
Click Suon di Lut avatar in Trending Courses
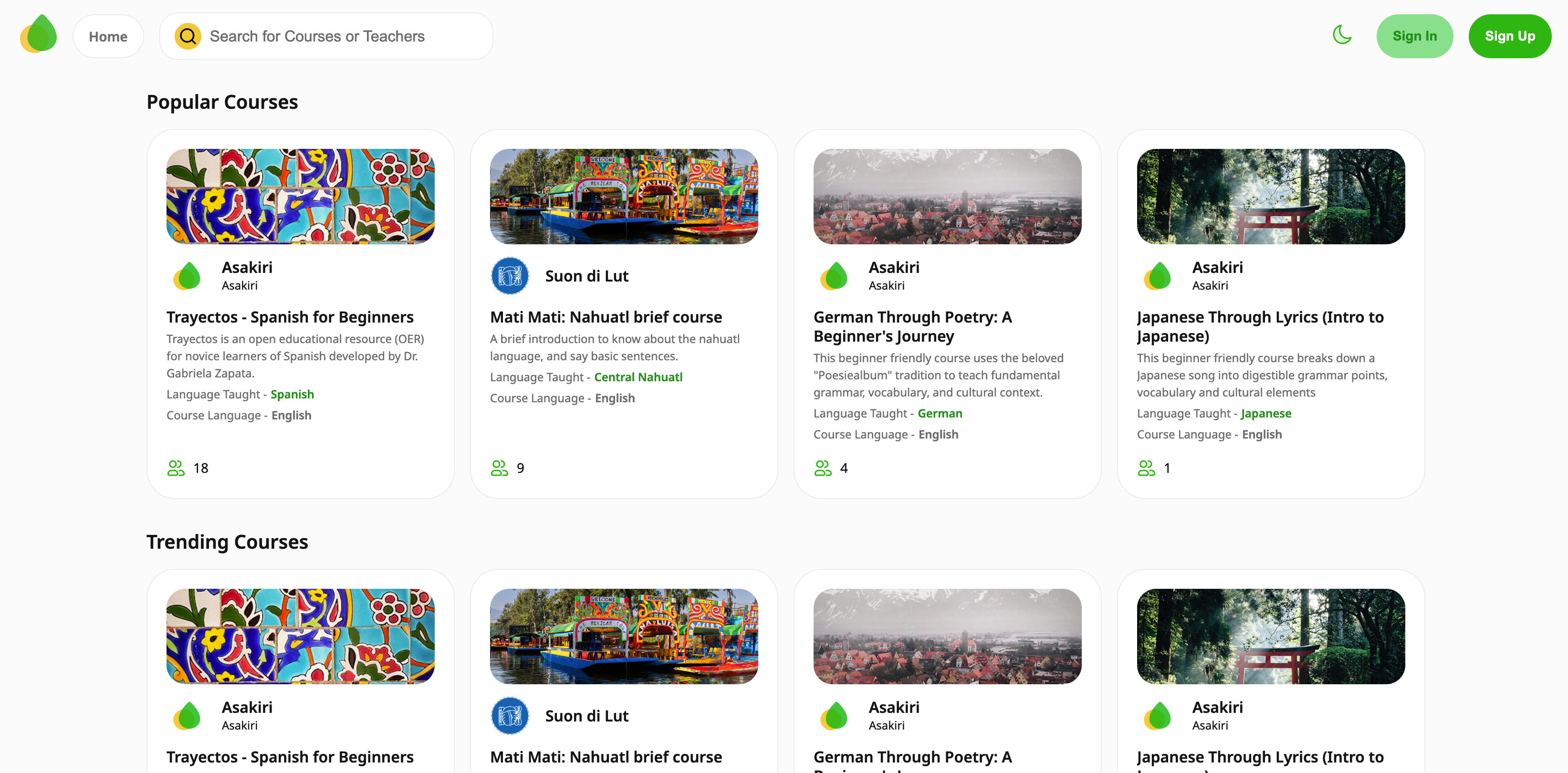pos(510,716)
